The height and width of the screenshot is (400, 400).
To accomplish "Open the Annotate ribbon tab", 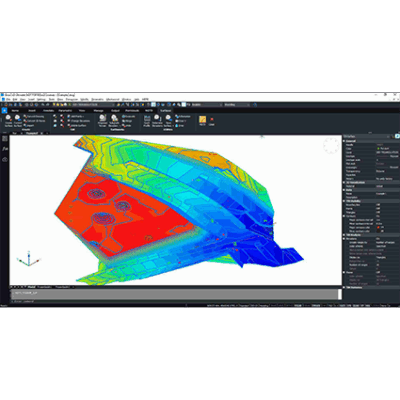I will [x=49, y=110].
